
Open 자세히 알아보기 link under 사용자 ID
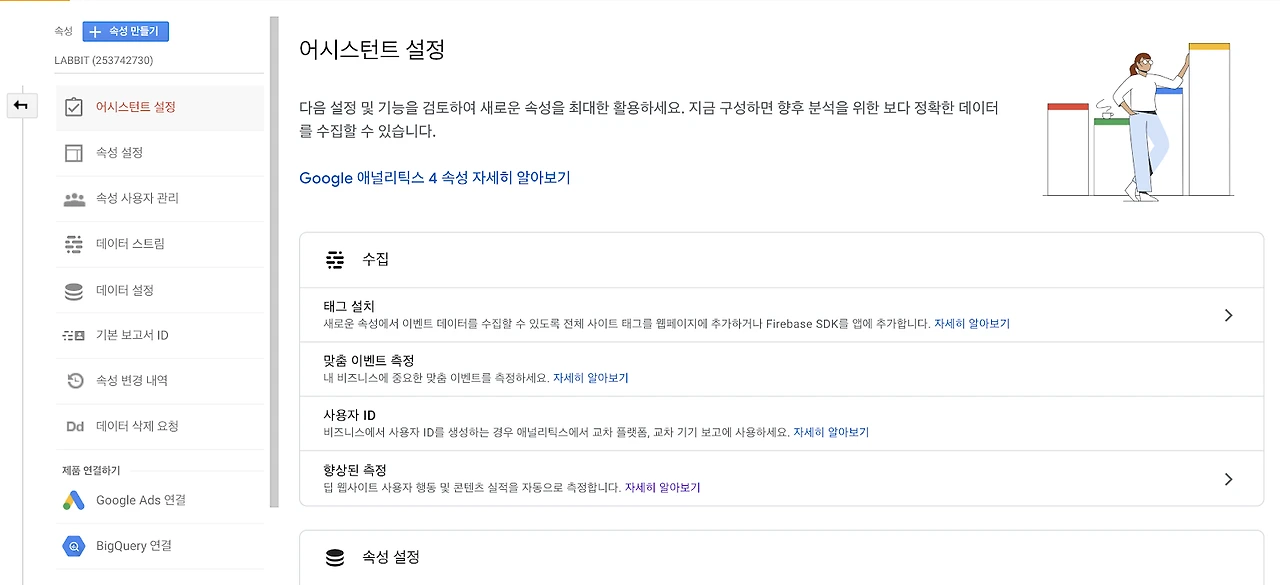coord(831,433)
